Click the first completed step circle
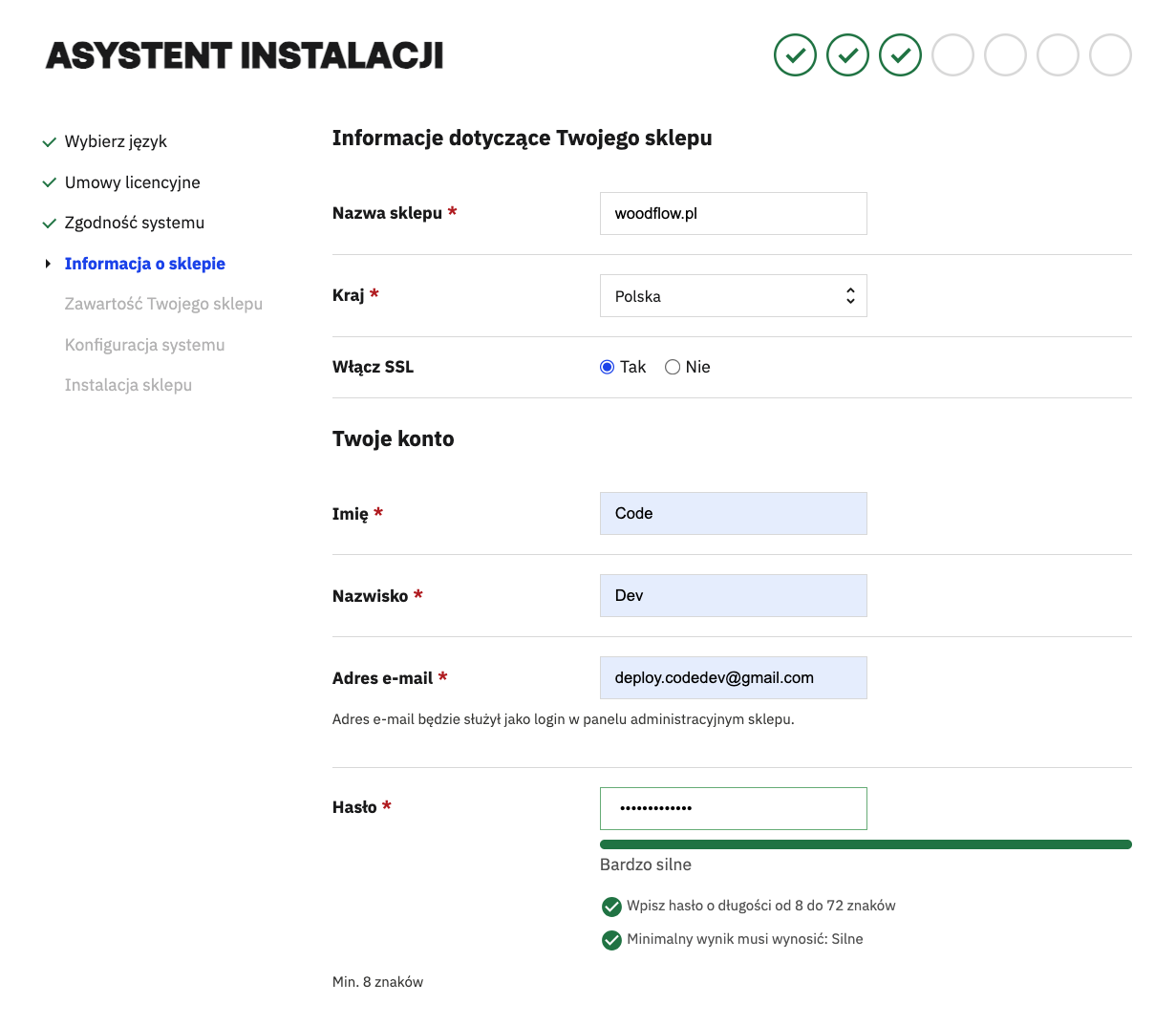This screenshot has height=1025, width=1176. [795, 55]
